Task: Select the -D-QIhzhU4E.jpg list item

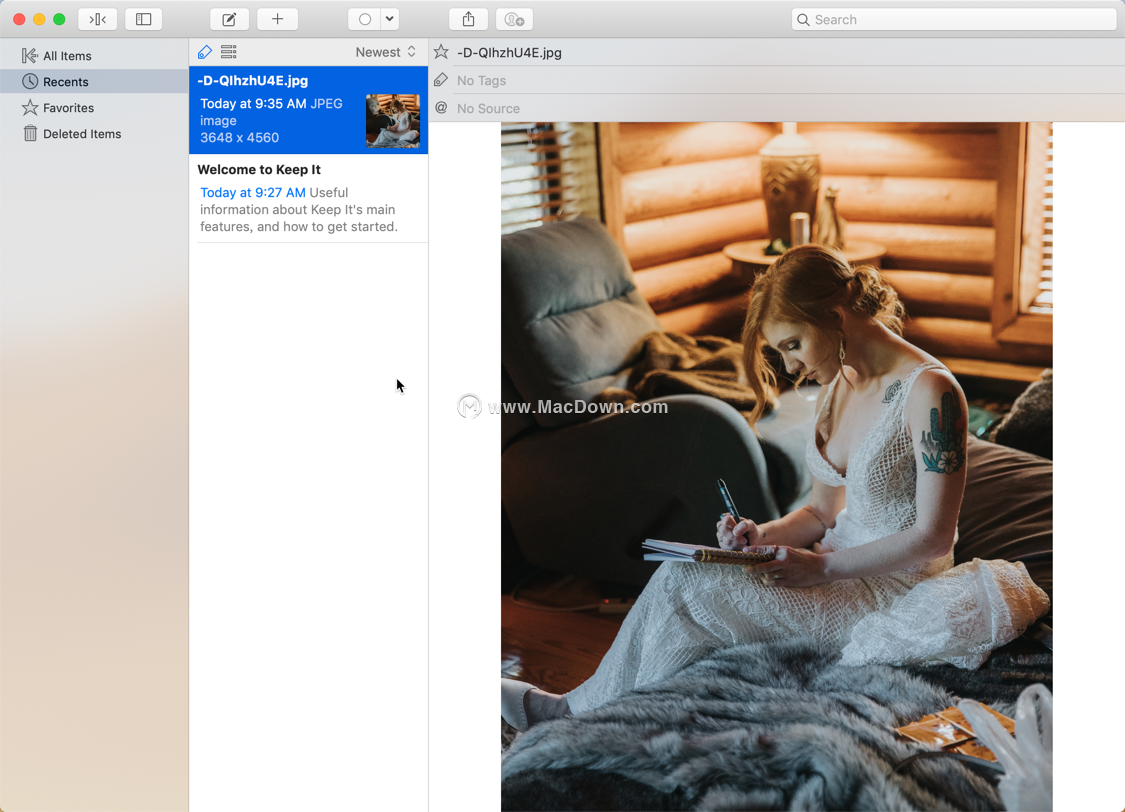Action: 309,110
